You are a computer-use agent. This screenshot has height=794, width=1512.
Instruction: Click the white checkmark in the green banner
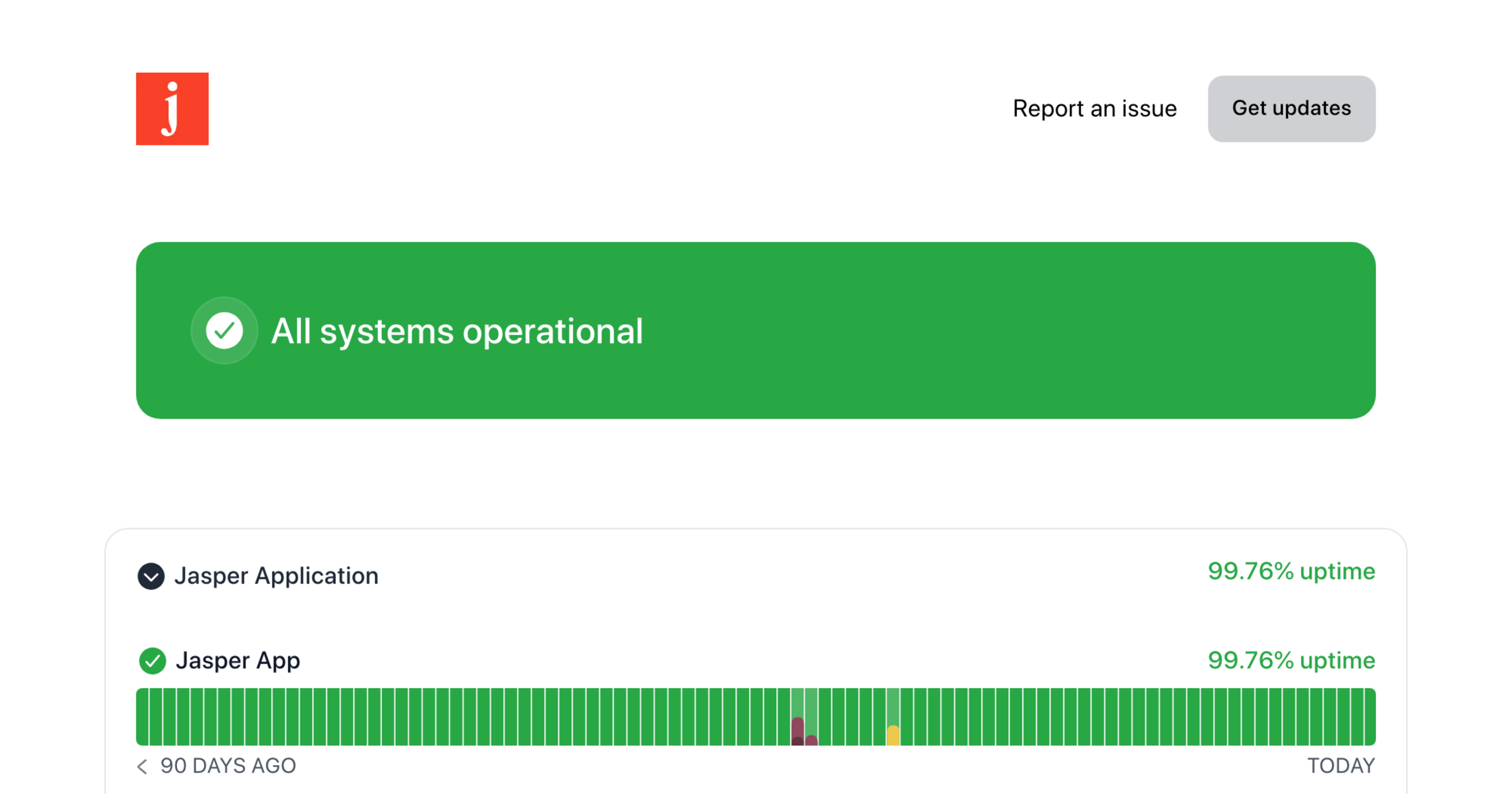click(224, 330)
